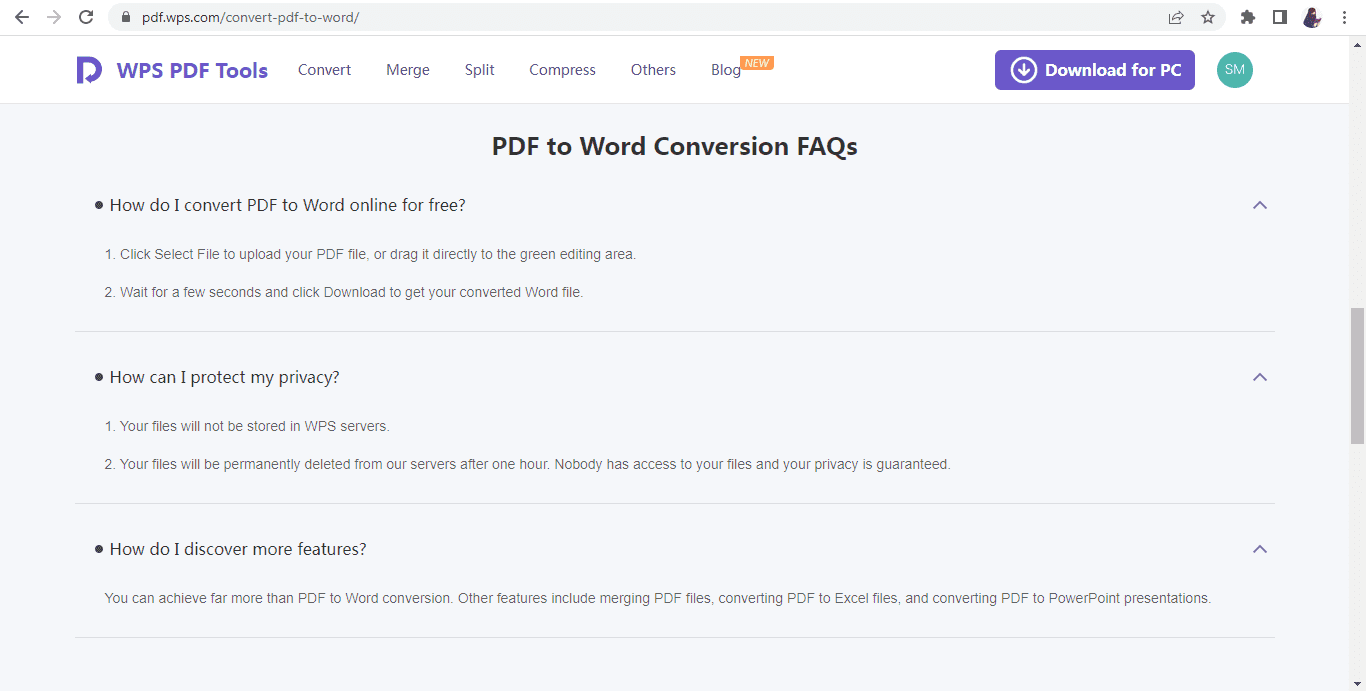Click the WPS PDF Tools logo
This screenshot has height=691, width=1366.
pos(171,70)
